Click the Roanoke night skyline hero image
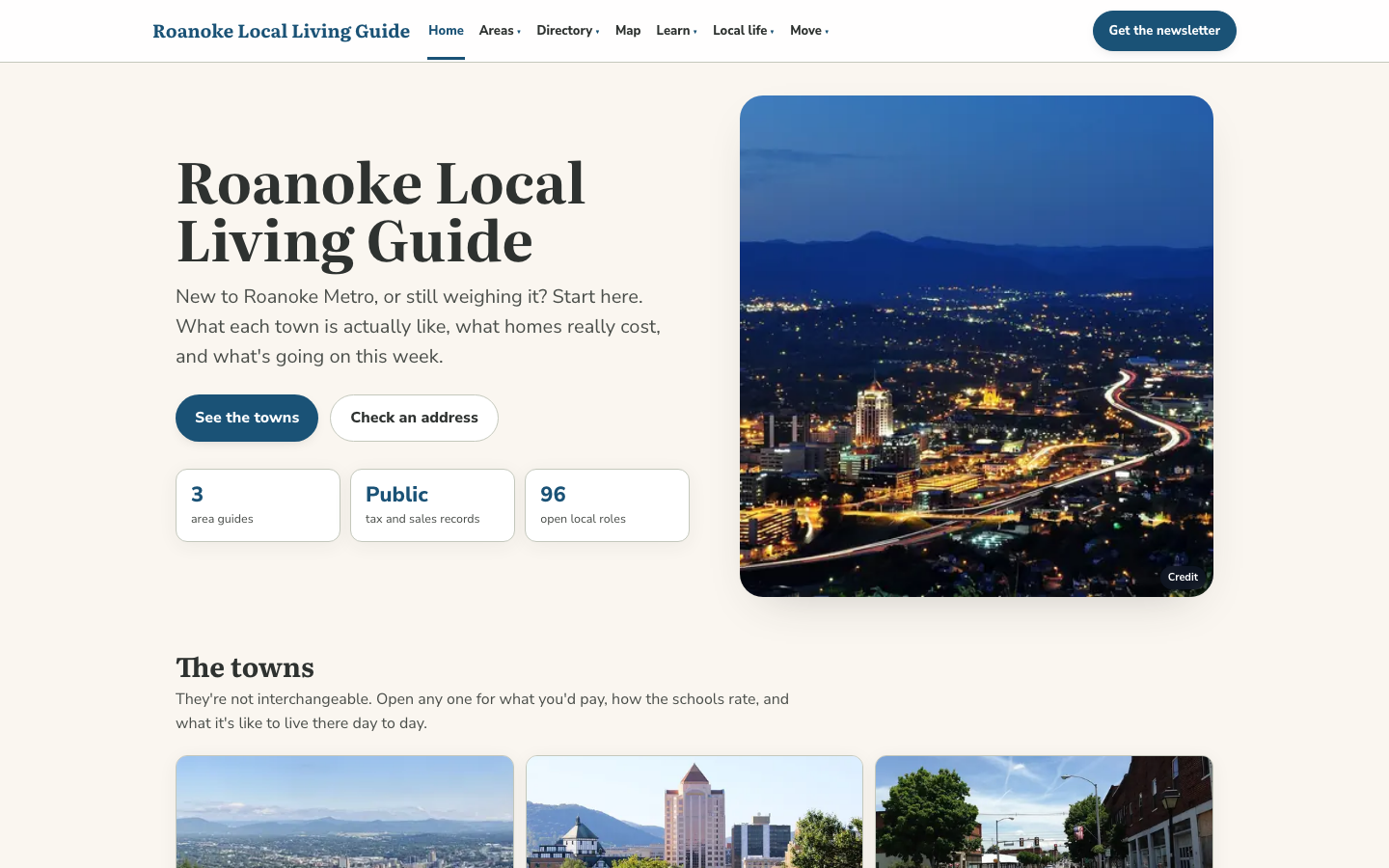This screenshot has width=1389, height=868. (x=976, y=346)
